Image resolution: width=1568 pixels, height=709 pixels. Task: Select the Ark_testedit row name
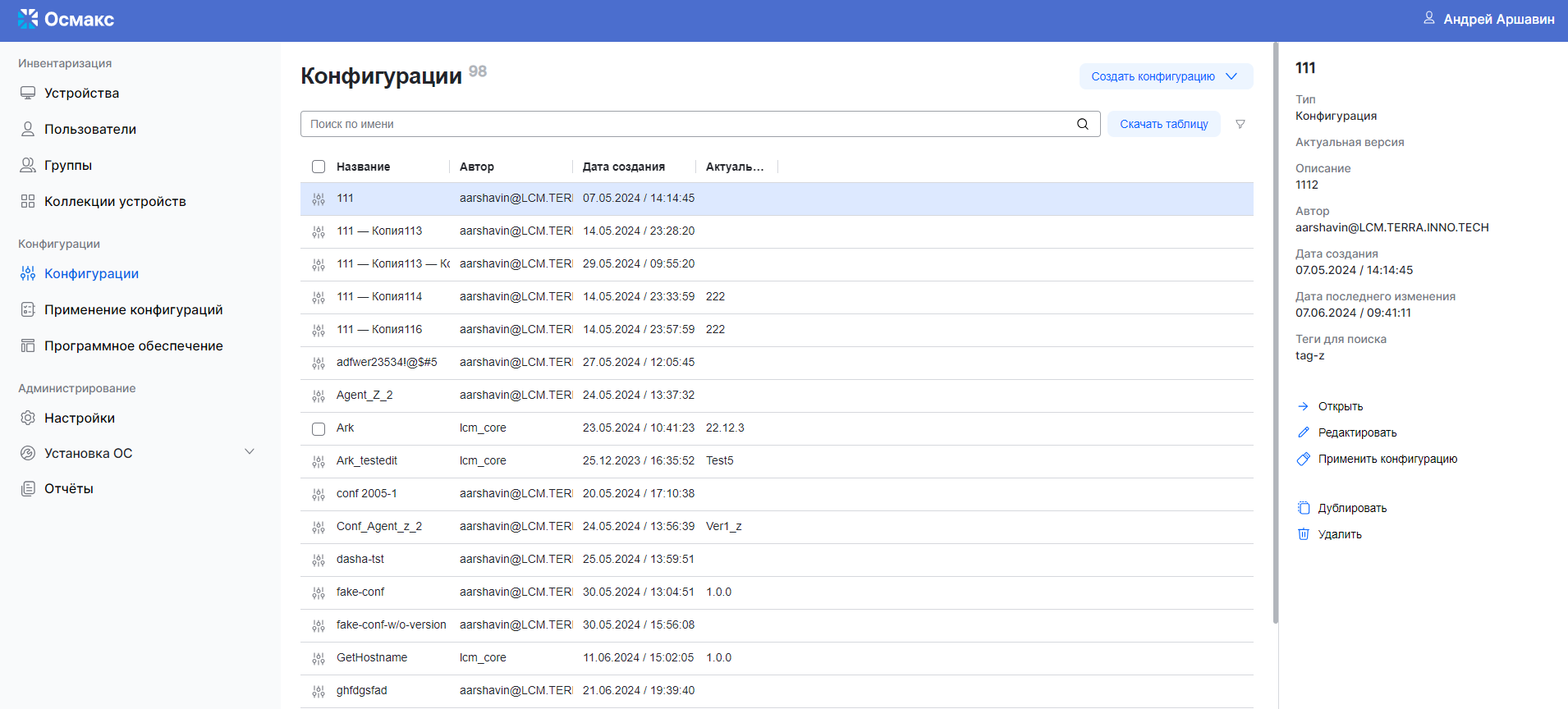(x=366, y=460)
